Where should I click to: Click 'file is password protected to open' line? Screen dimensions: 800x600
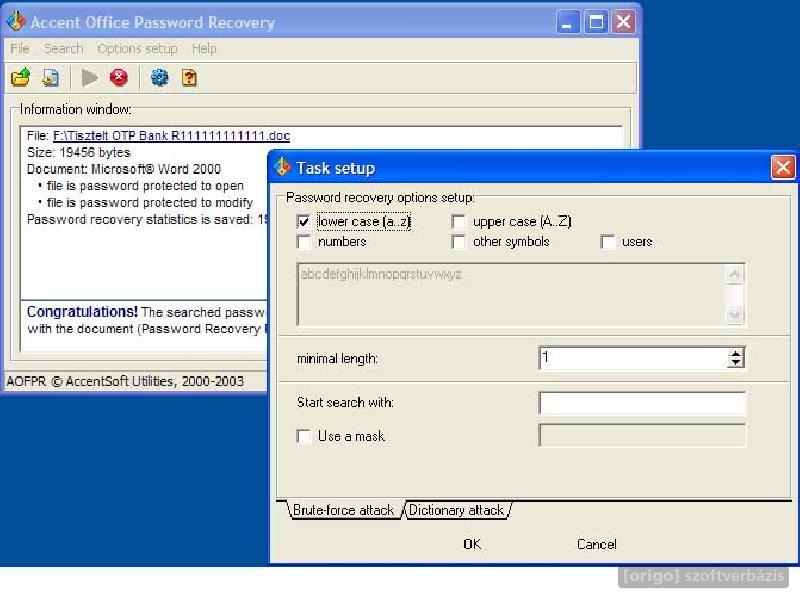(145, 186)
